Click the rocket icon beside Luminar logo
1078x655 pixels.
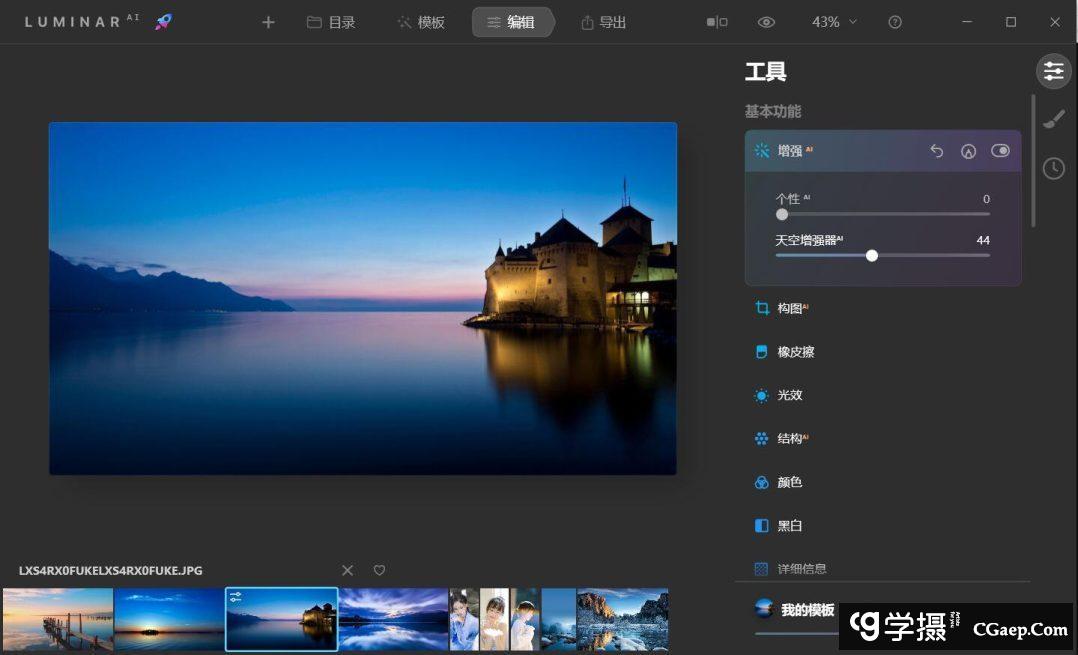[x=163, y=22]
